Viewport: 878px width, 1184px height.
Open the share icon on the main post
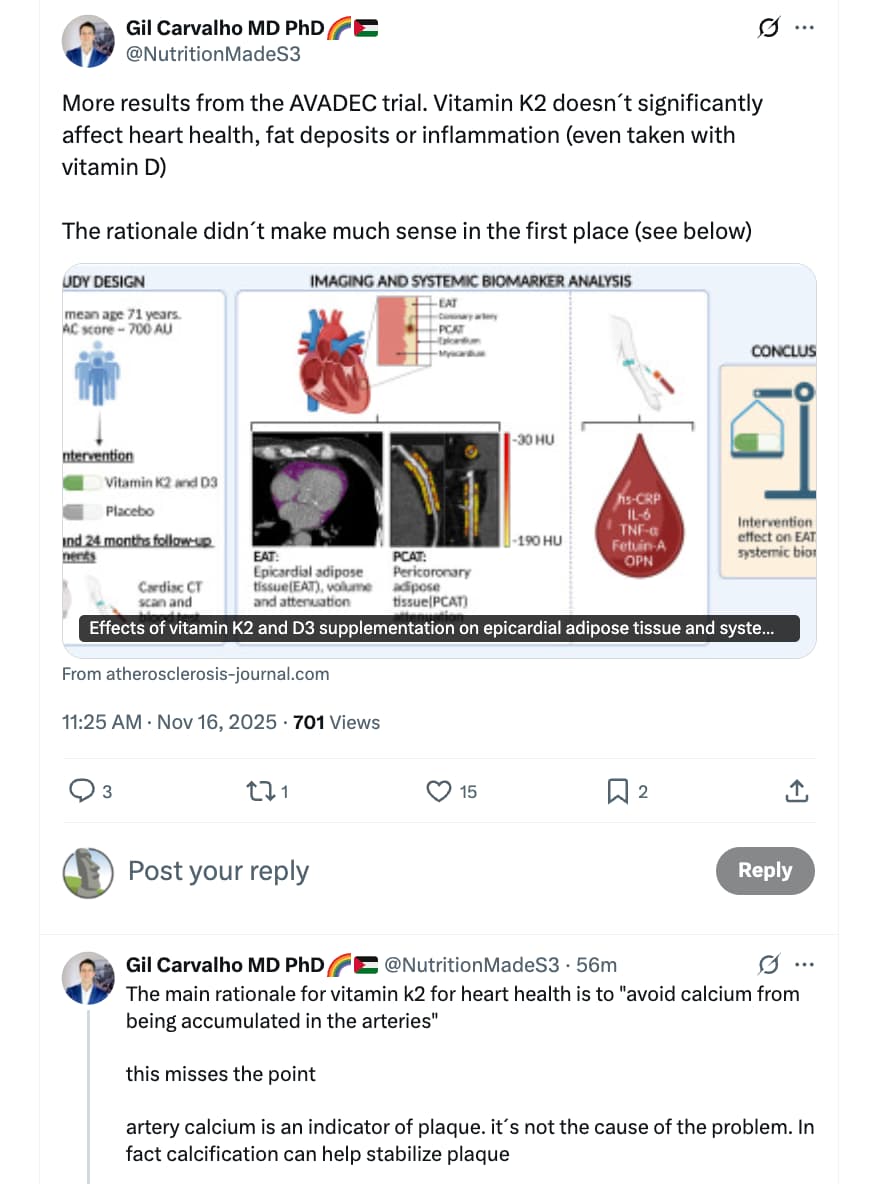pyautogui.click(x=796, y=792)
